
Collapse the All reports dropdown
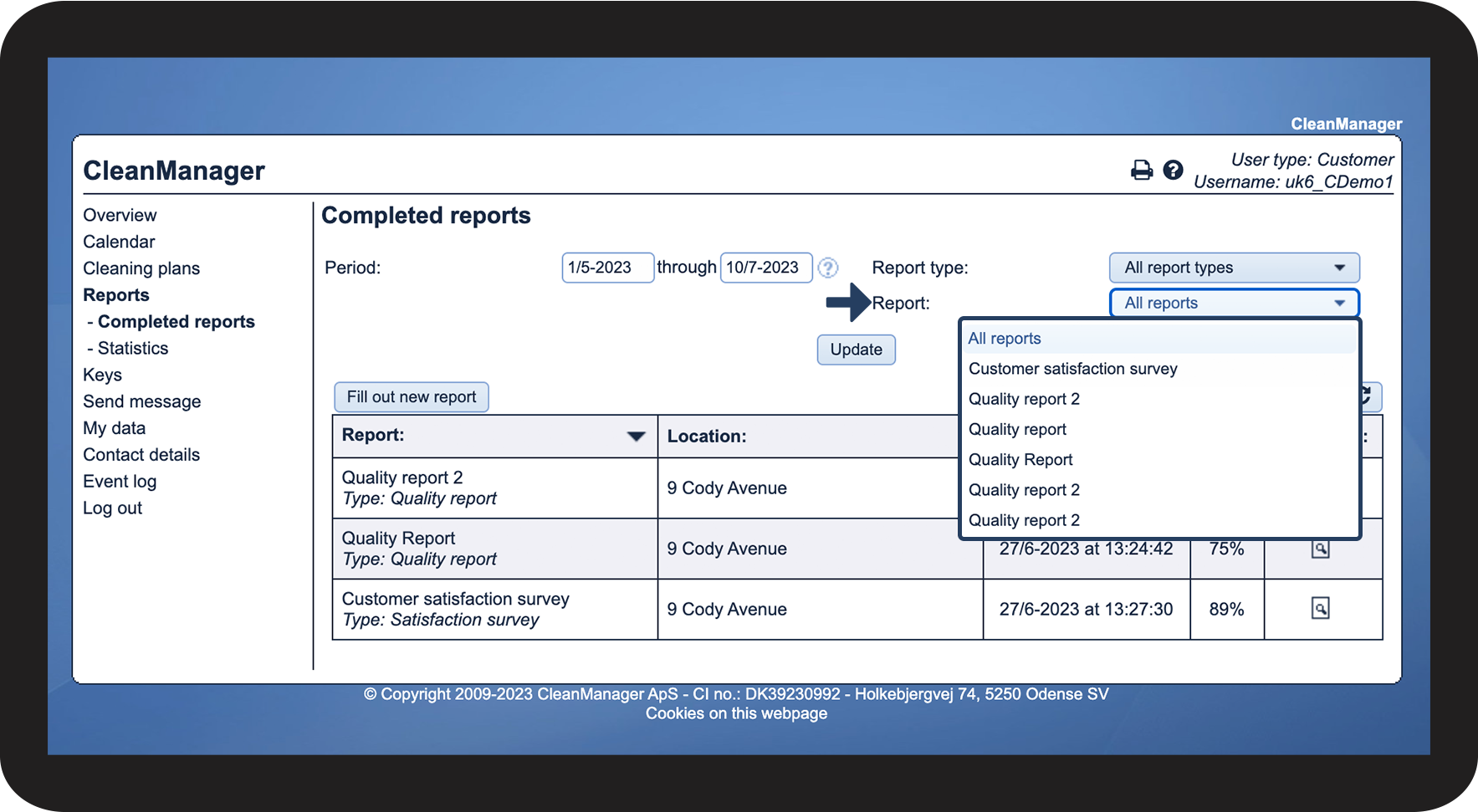tap(1234, 303)
